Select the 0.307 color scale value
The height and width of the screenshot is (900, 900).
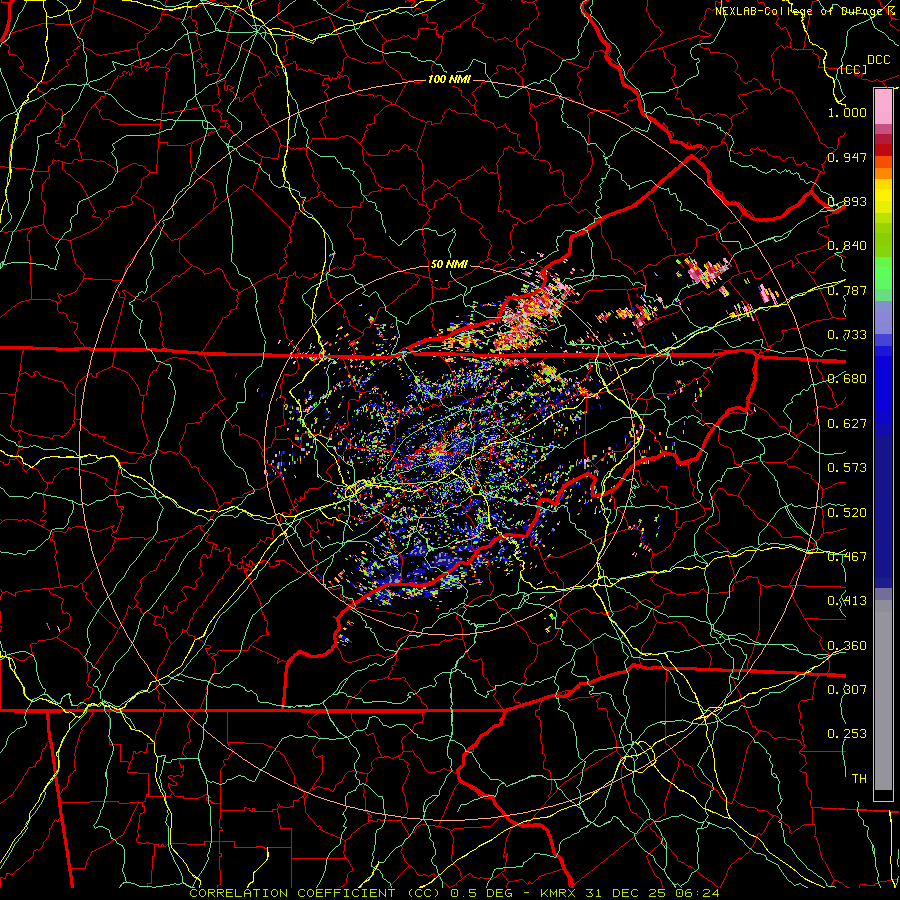847,689
